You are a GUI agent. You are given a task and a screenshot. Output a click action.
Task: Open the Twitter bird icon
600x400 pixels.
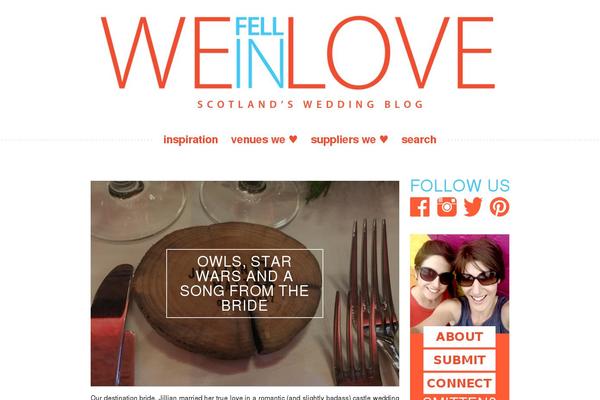pyautogui.click(x=473, y=207)
